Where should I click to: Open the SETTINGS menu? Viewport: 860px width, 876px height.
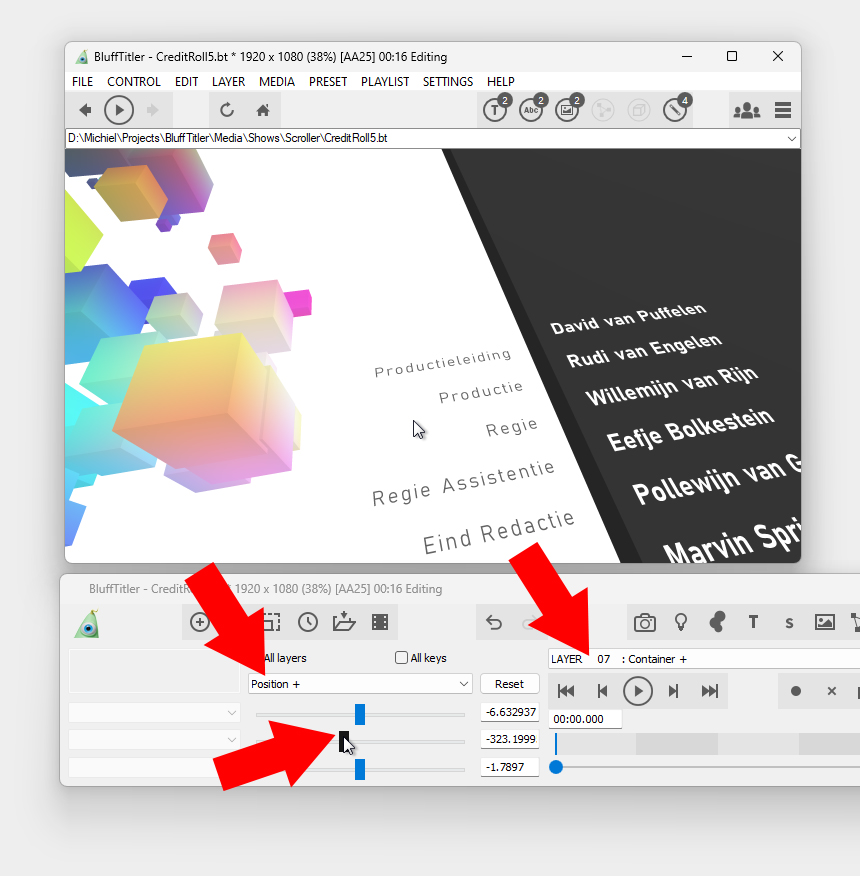click(448, 82)
